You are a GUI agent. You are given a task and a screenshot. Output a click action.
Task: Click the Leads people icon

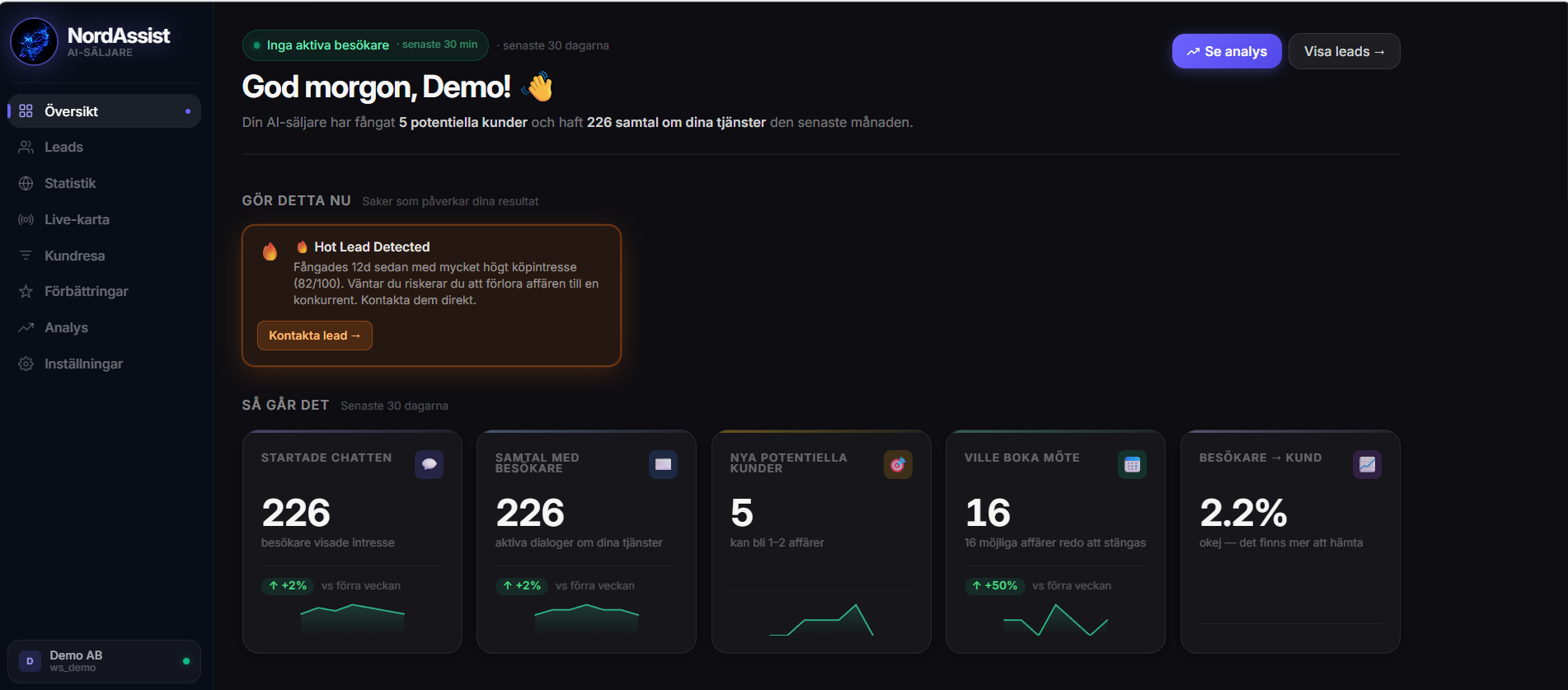point(26,147)
